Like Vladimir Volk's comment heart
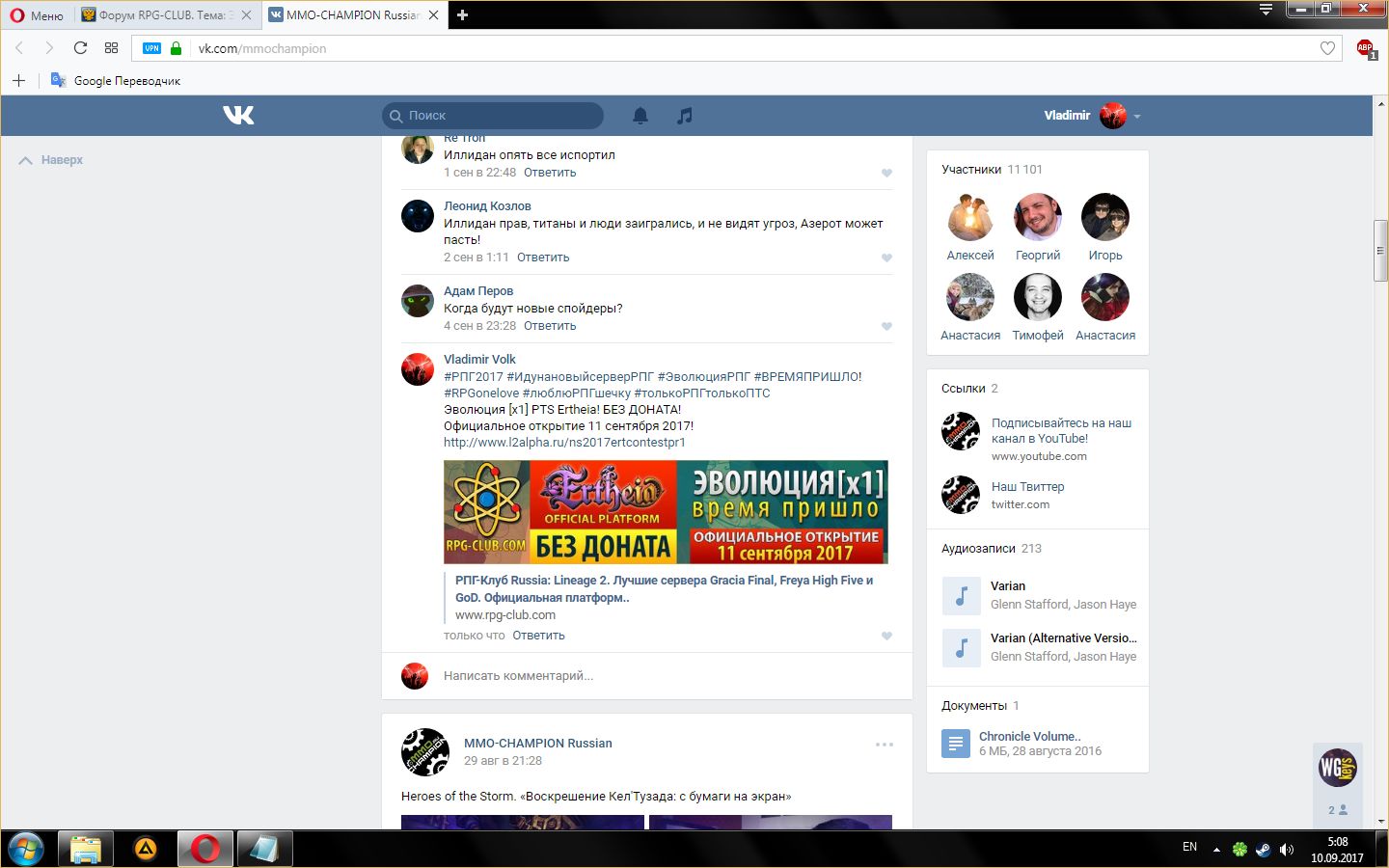Screen dimensions: 1389x868 (x=886, y=637)
